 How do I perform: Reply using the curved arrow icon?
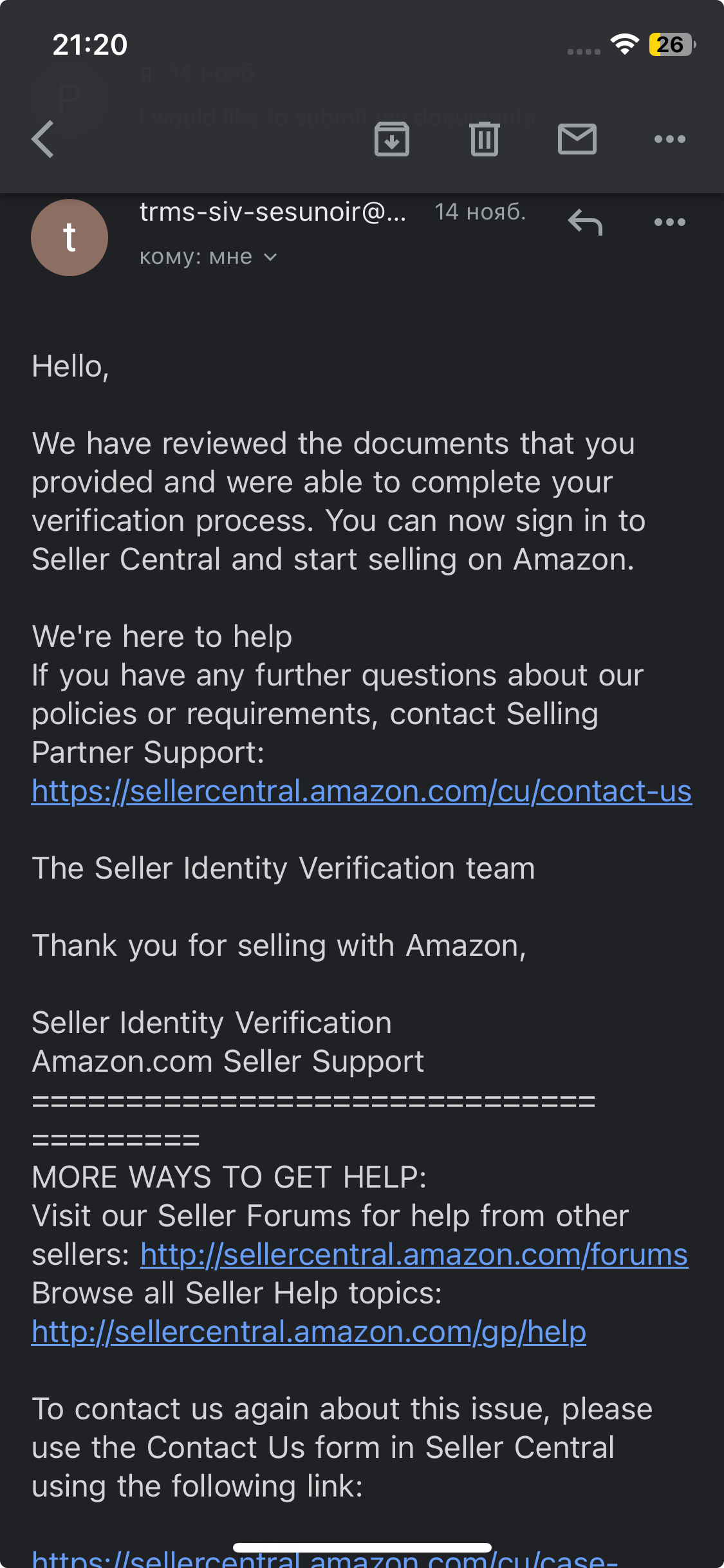585,222
